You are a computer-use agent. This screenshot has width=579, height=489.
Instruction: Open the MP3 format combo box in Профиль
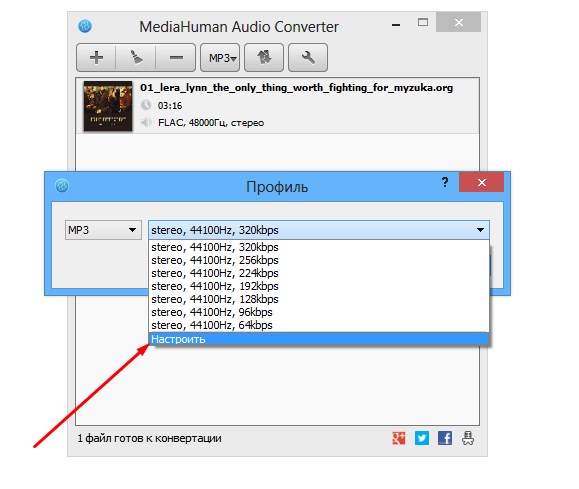point(103,230)
